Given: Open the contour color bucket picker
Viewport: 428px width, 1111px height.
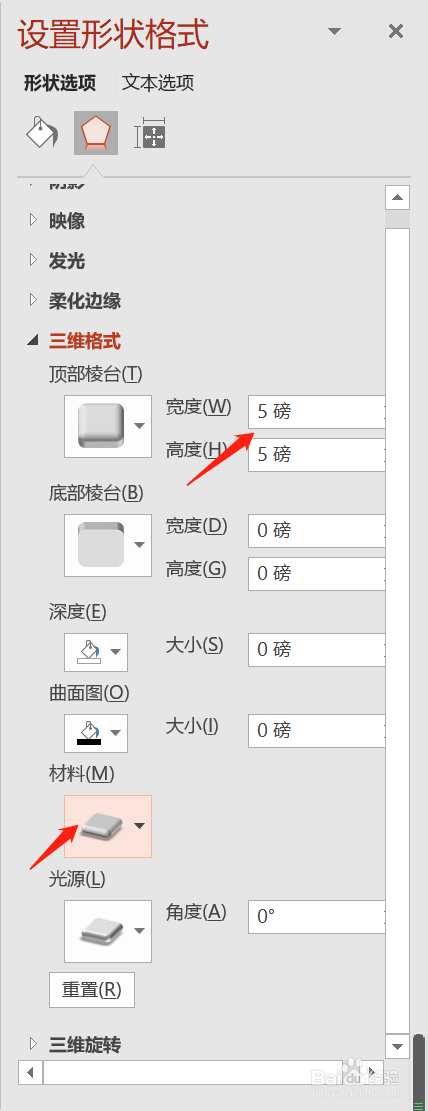Looking at the screenshot, I should pyautogui.click(x=96, y=733).
